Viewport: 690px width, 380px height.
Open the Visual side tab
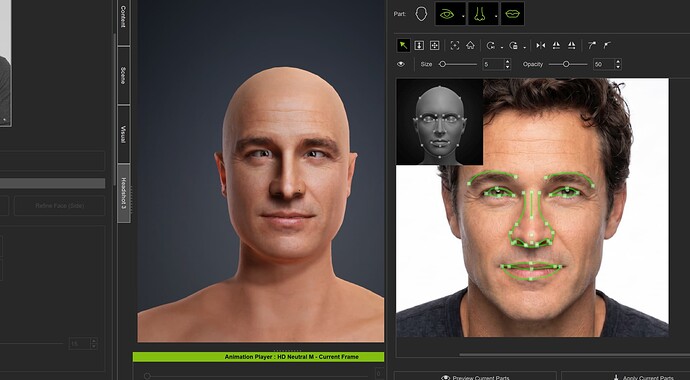[124, 134]
